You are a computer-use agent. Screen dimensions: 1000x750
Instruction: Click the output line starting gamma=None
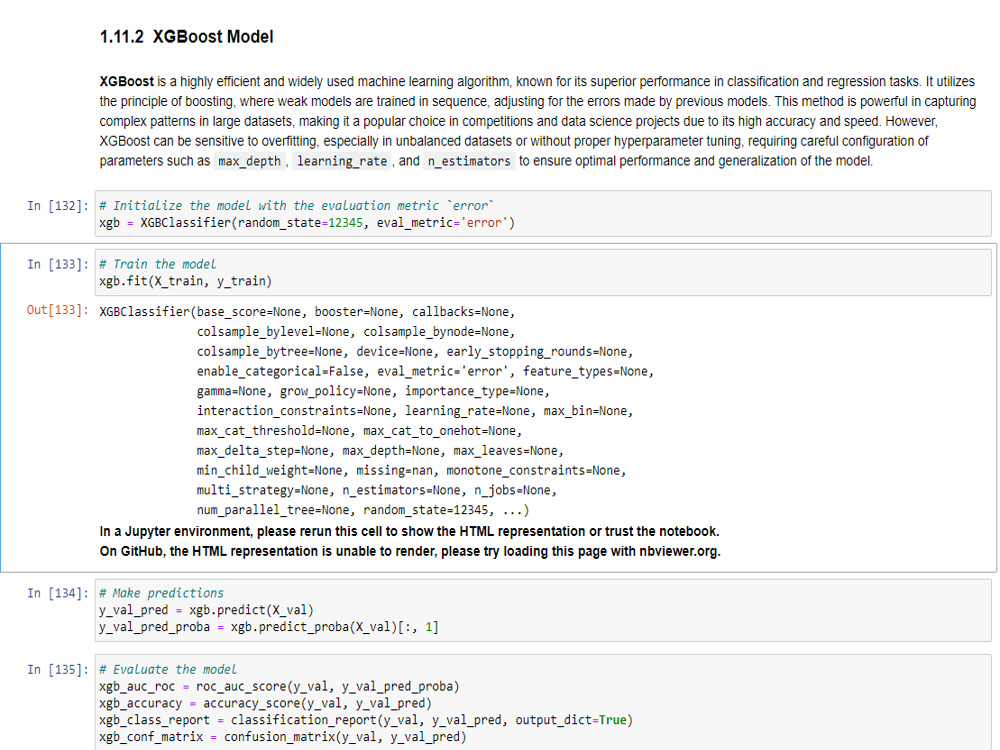[x=373, y=391]
